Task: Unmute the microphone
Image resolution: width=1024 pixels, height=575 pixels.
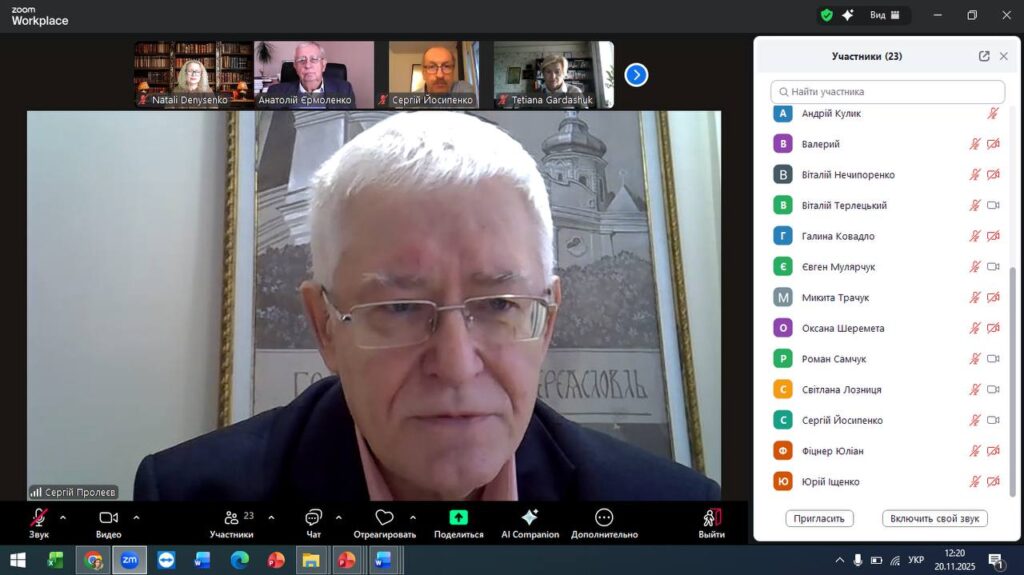Action: [38, 518]
